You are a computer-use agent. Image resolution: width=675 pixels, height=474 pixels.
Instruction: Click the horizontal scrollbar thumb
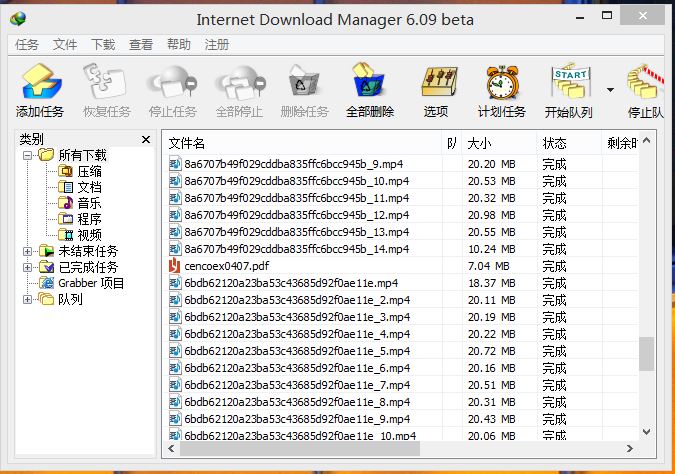click(300, 449)
